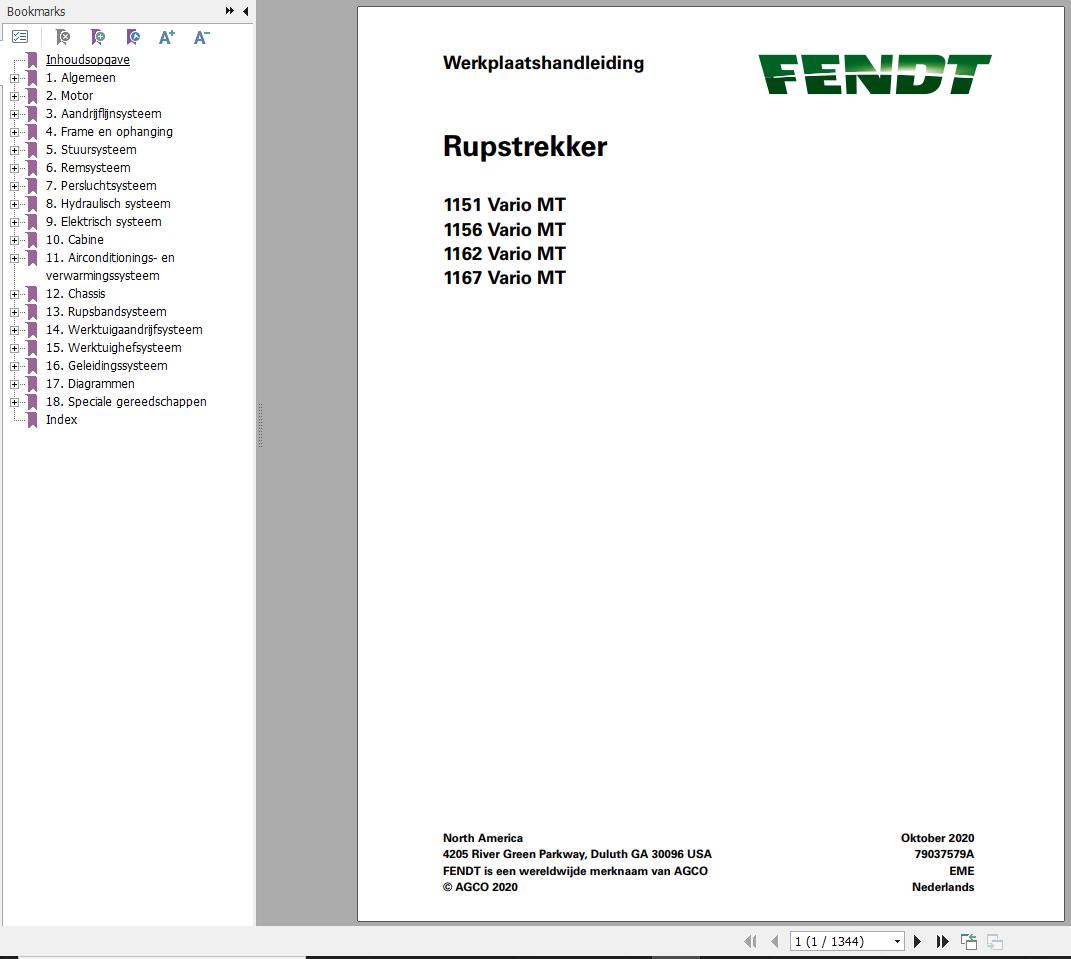Click the Werkplaatshandleiding heading
Viewport: 1071px width, 959px height.
tap(543, 63)
